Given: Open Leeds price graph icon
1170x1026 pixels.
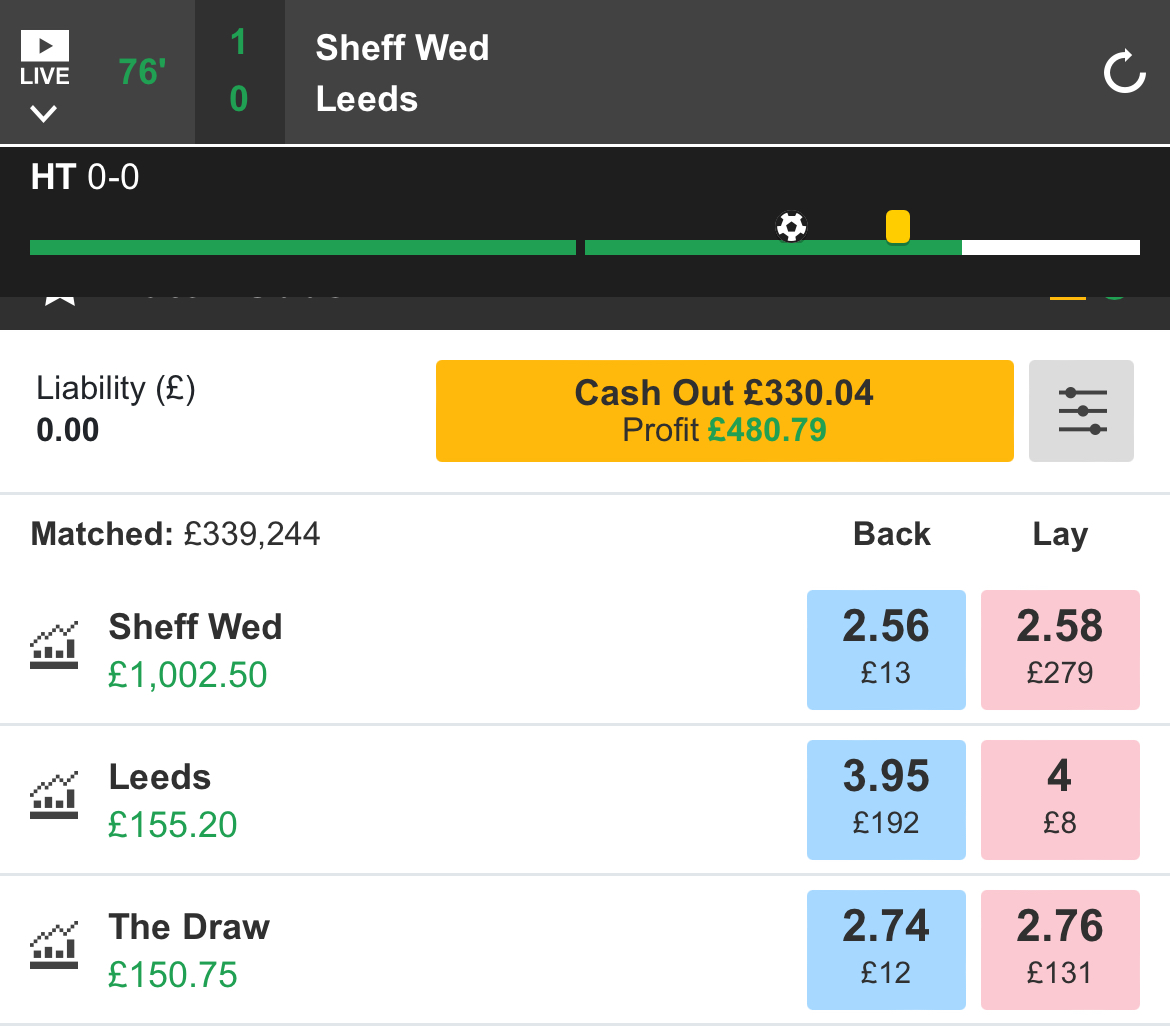Looking at the screenshot, I should pyautogui.click(x=54, y=795).
